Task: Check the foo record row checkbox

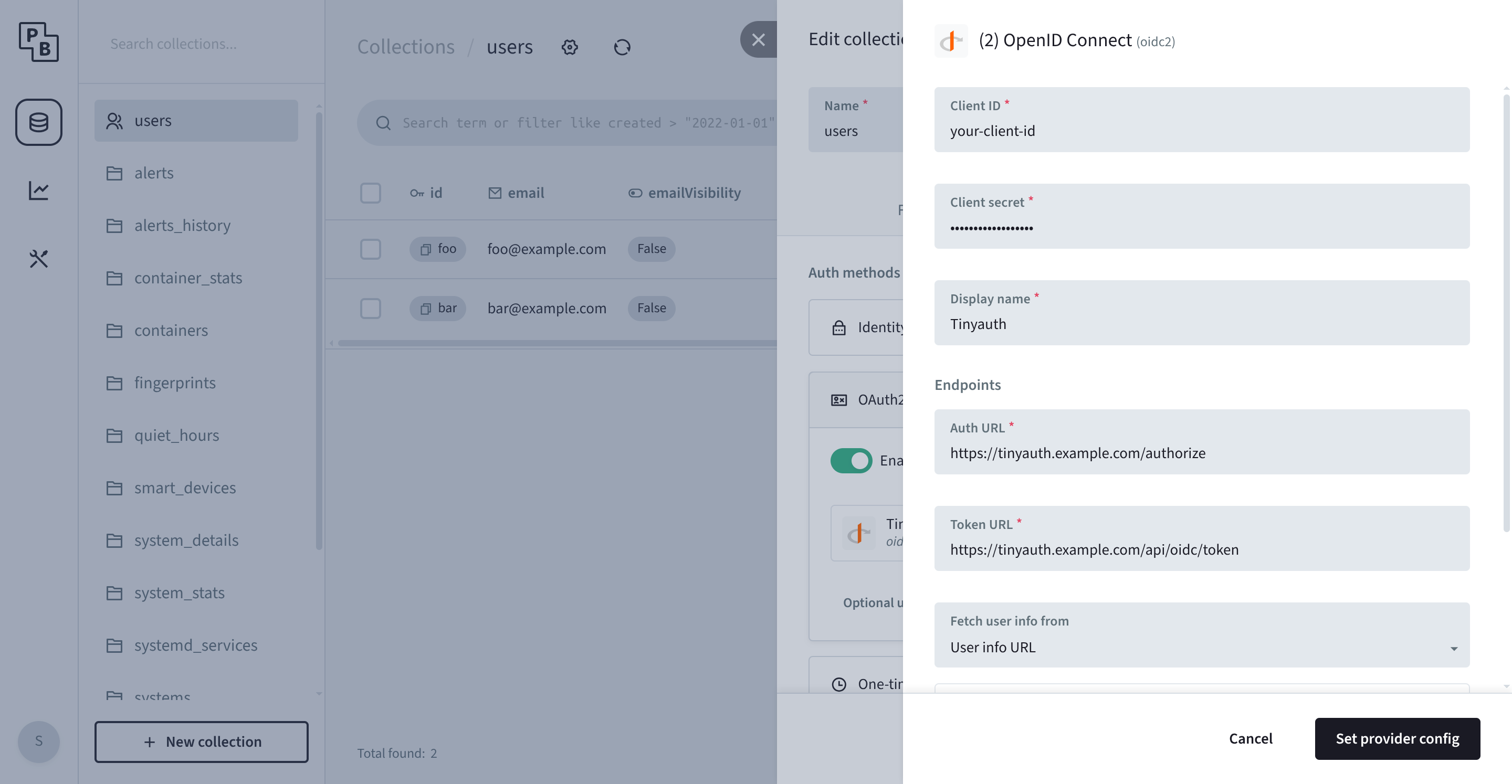Action: [x=370, y=249]
